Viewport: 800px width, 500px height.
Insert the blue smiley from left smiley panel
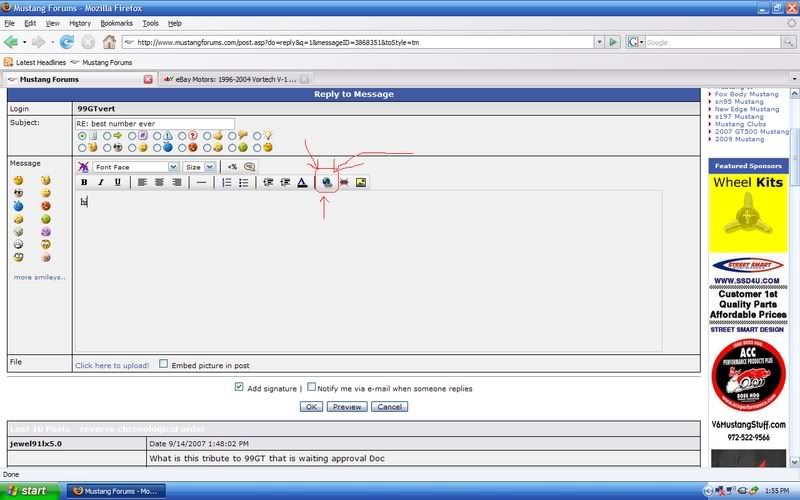[x=18, y=206]
